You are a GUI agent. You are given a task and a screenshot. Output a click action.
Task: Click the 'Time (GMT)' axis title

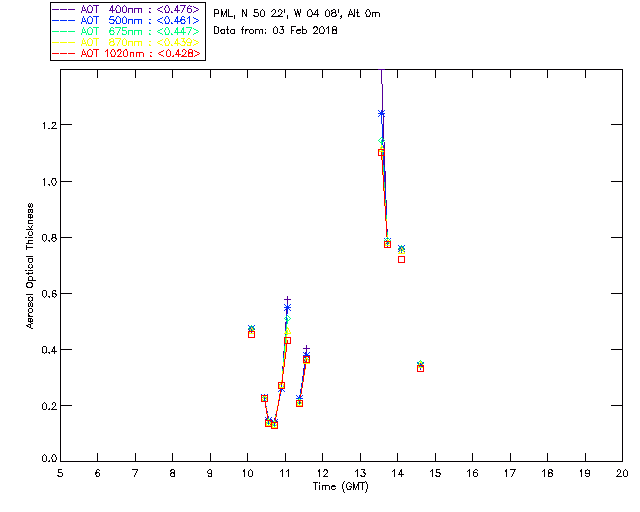[x=341, y=487]
